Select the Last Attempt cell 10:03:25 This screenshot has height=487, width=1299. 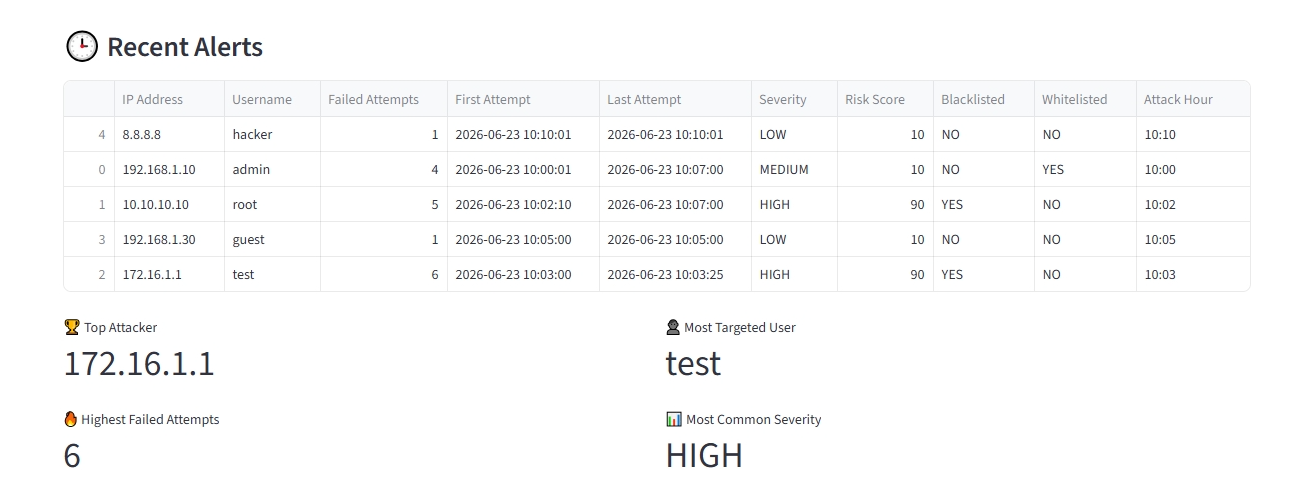tap(675, 274)
